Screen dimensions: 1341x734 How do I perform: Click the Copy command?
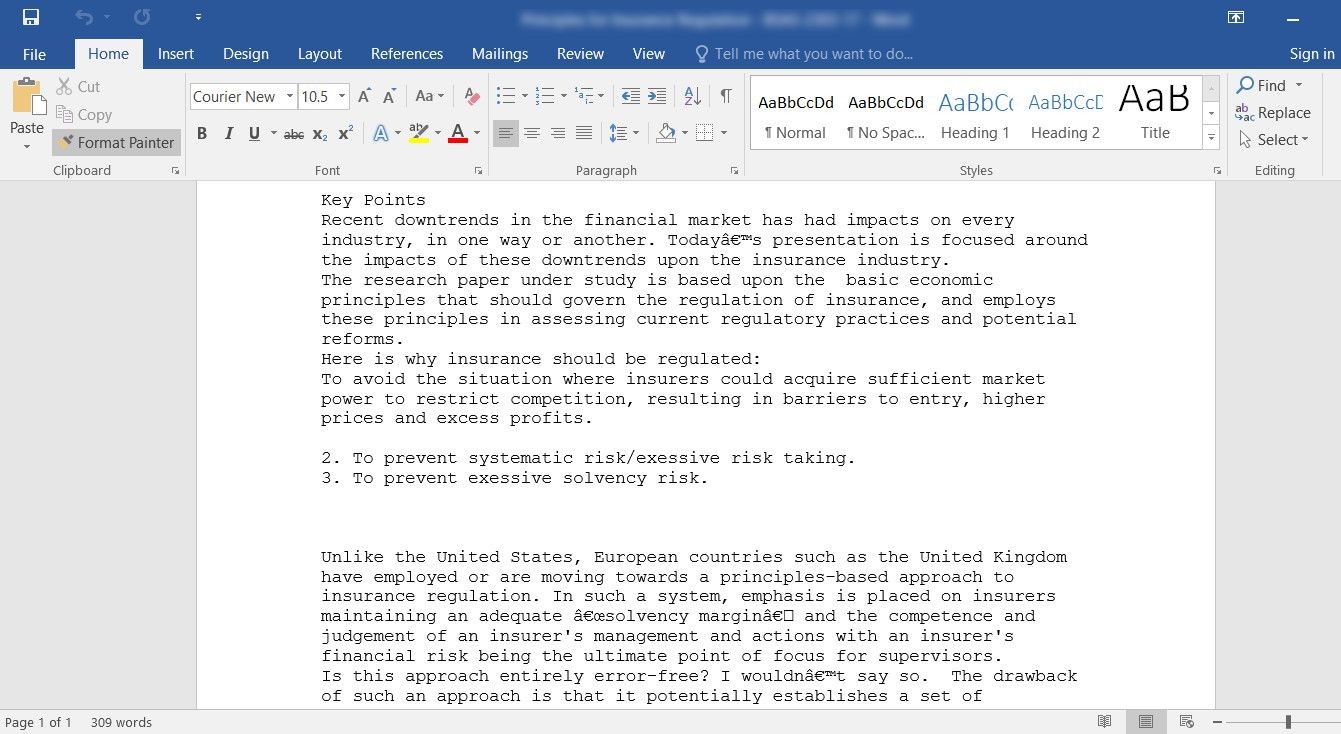coord(84,115)
